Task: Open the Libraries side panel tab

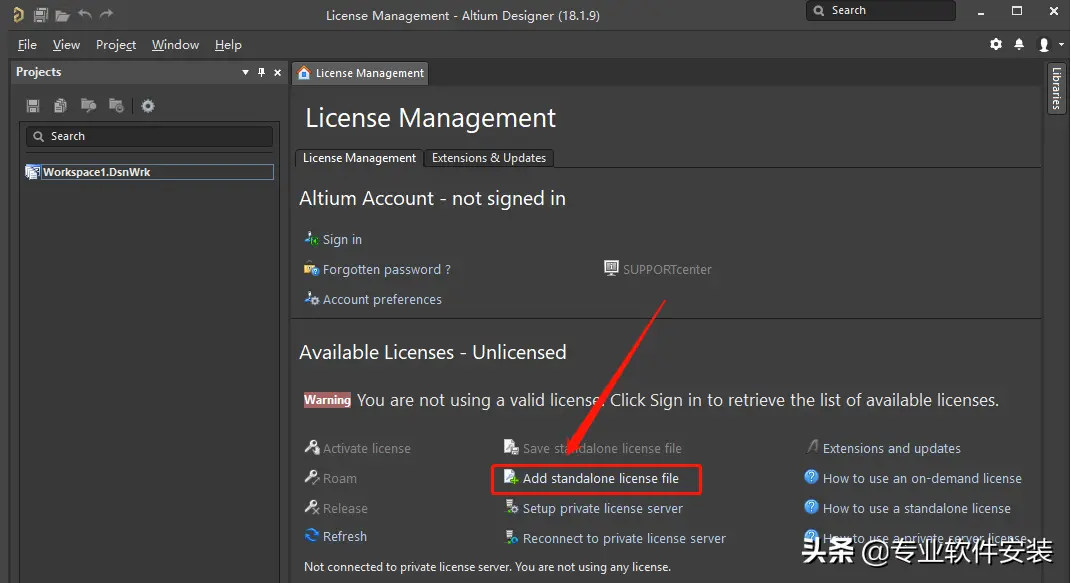Action: [1056, 88]
